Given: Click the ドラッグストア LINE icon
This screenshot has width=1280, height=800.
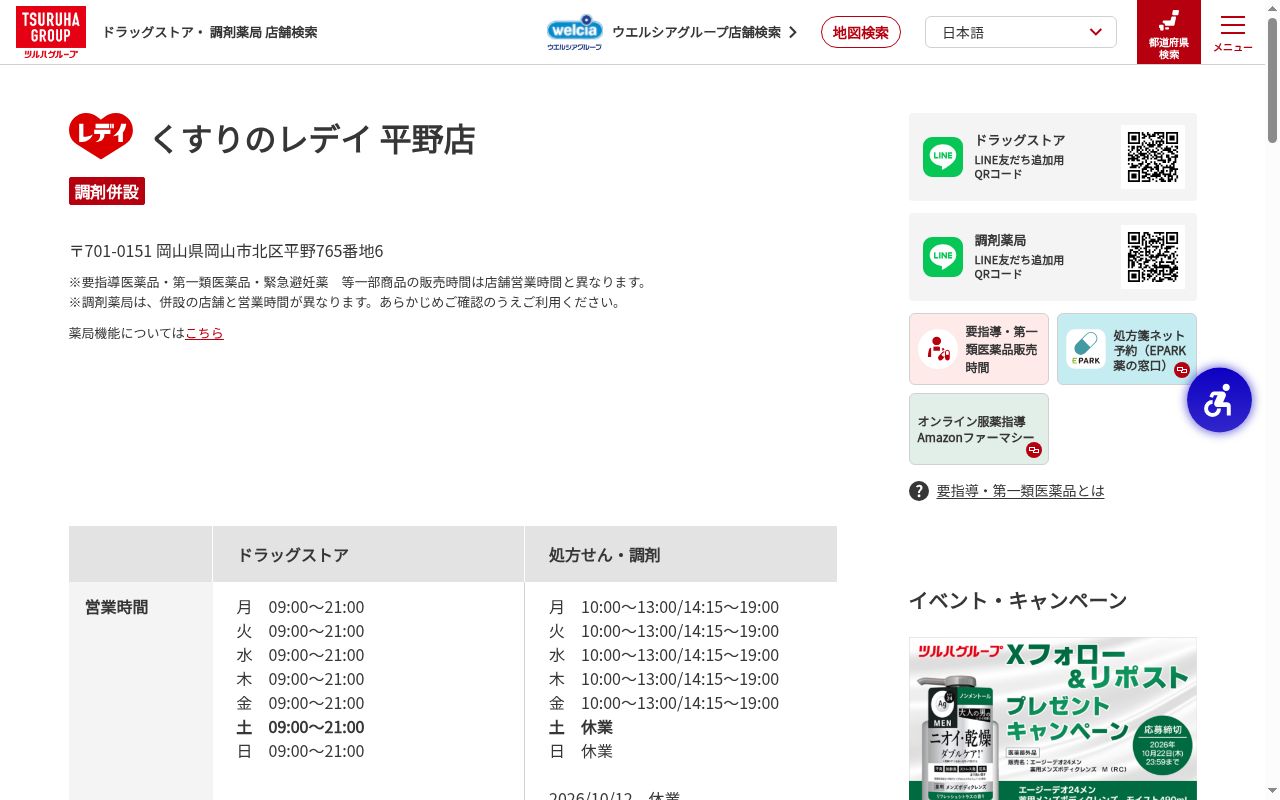Looking at the screenshot, I should tap(943, 157).
